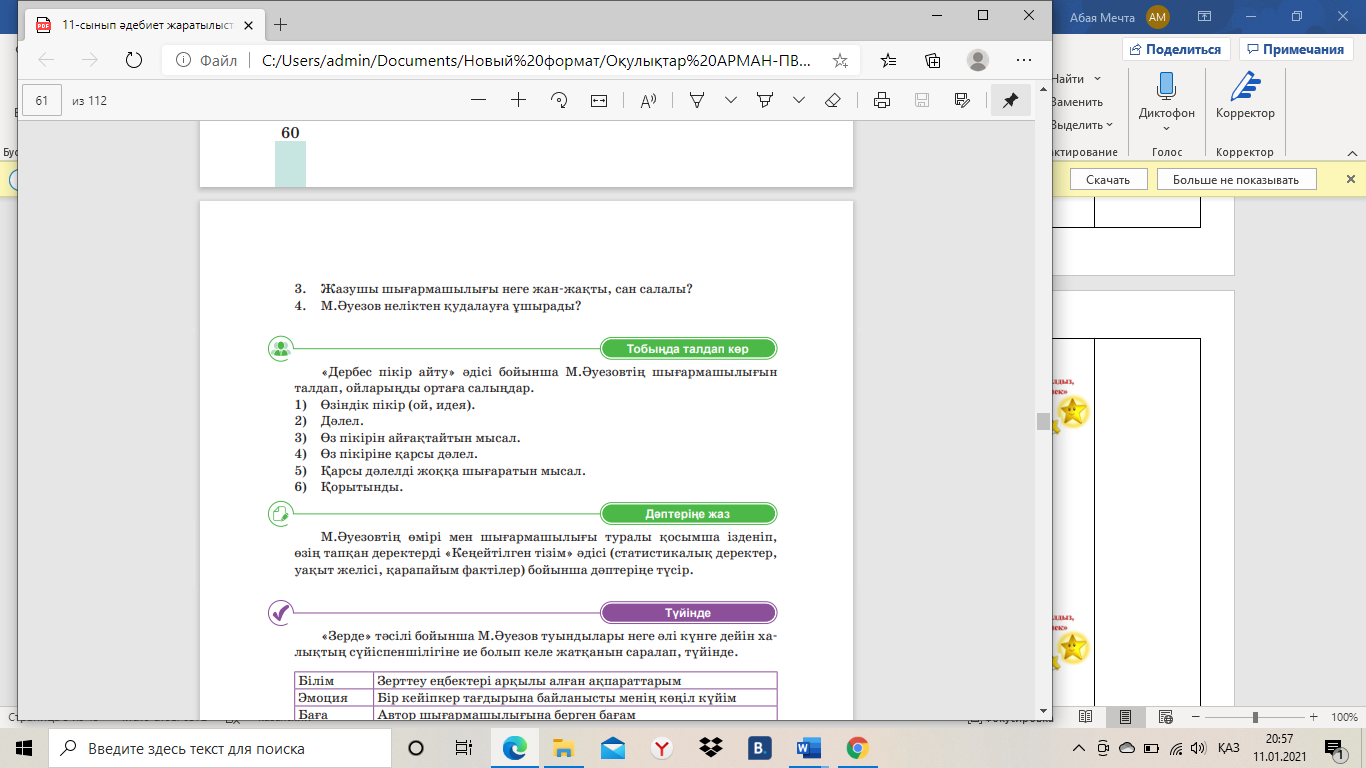Open the Edge Favorites list

889,60
